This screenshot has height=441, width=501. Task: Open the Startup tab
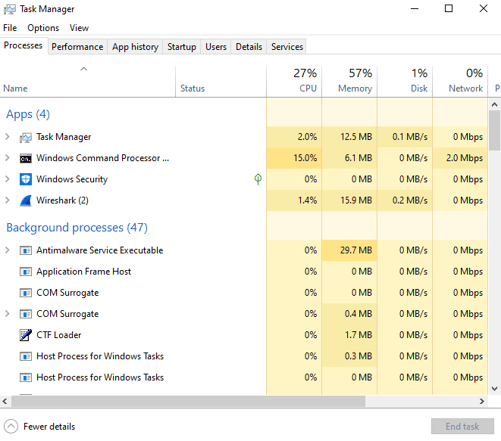click(x=182, y=47)
